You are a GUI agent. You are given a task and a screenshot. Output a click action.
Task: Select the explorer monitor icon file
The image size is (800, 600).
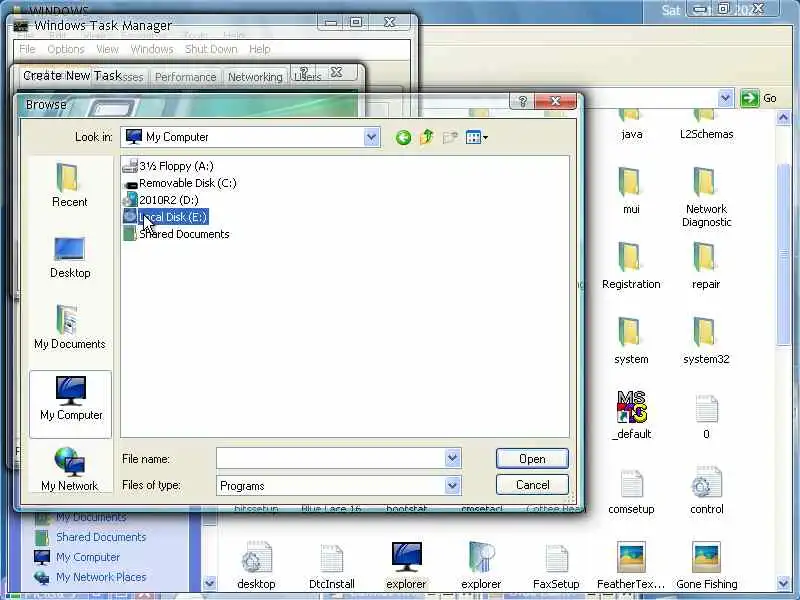[x=406, y=565]
